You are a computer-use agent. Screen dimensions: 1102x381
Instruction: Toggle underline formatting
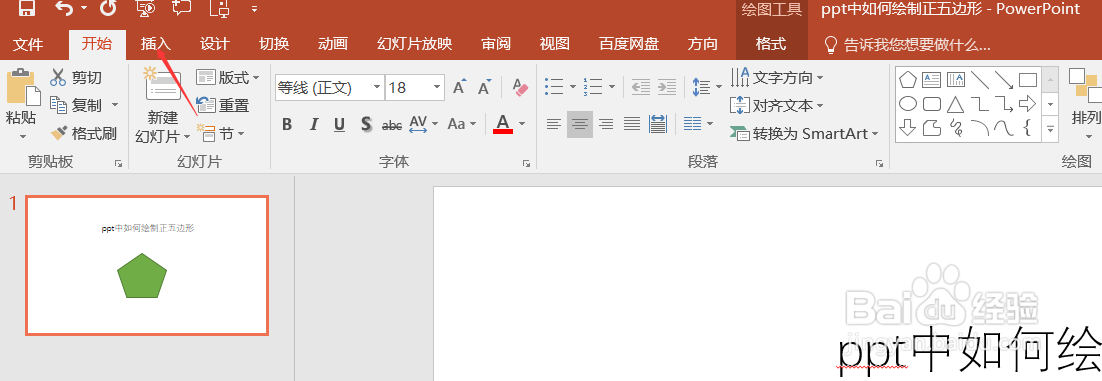[x=339, y=124]
